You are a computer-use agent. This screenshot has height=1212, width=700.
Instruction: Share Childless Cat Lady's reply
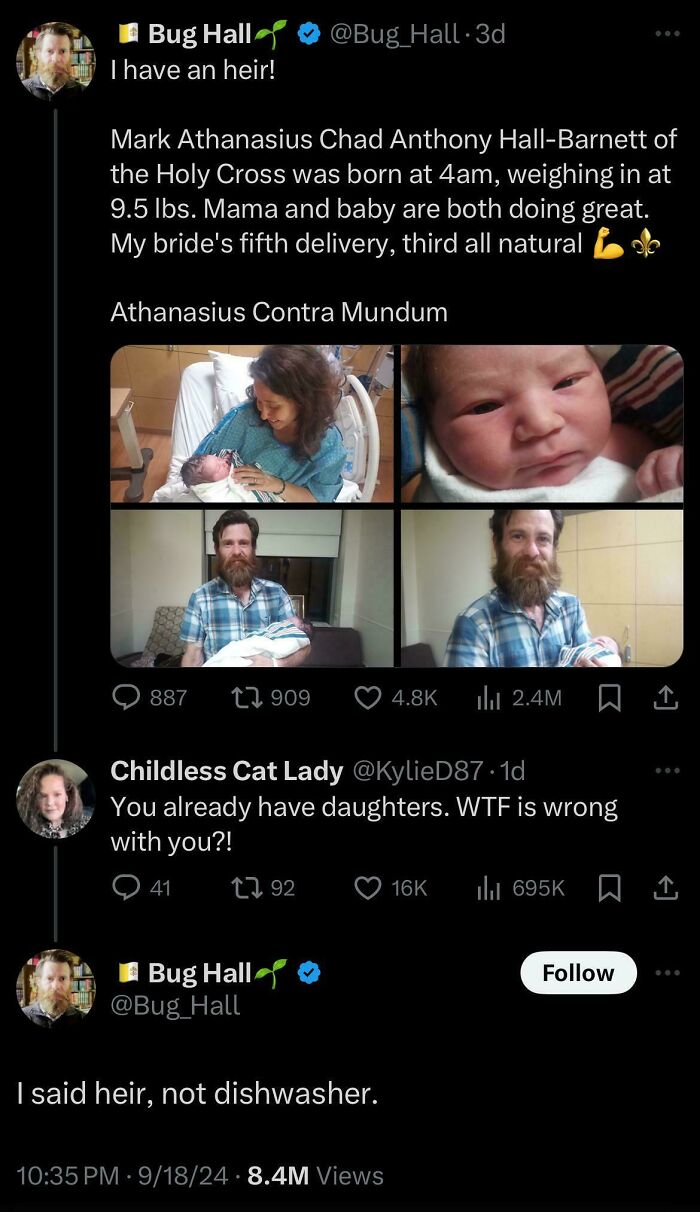665,887
